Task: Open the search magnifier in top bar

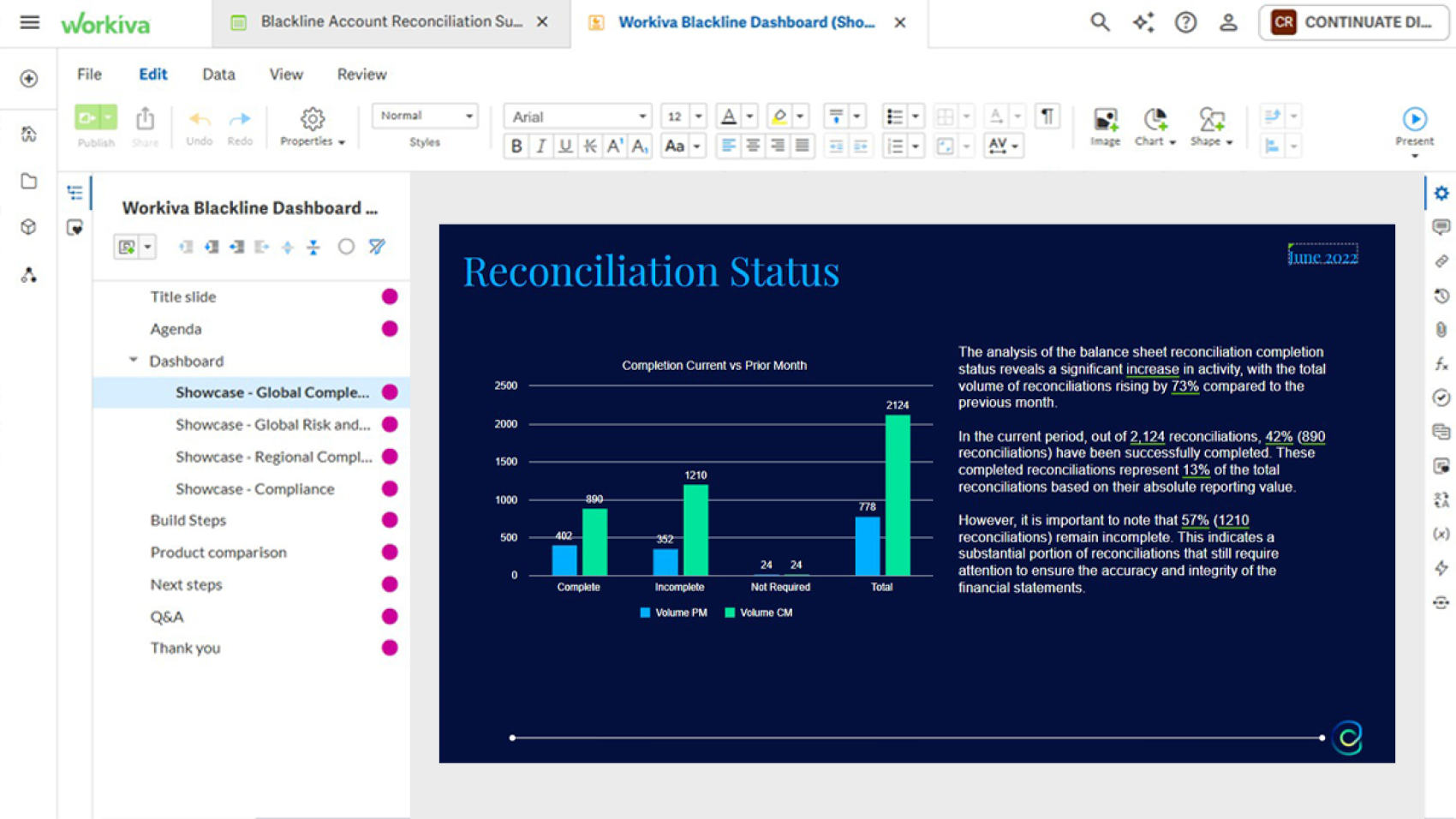Action: point(1100,22)
